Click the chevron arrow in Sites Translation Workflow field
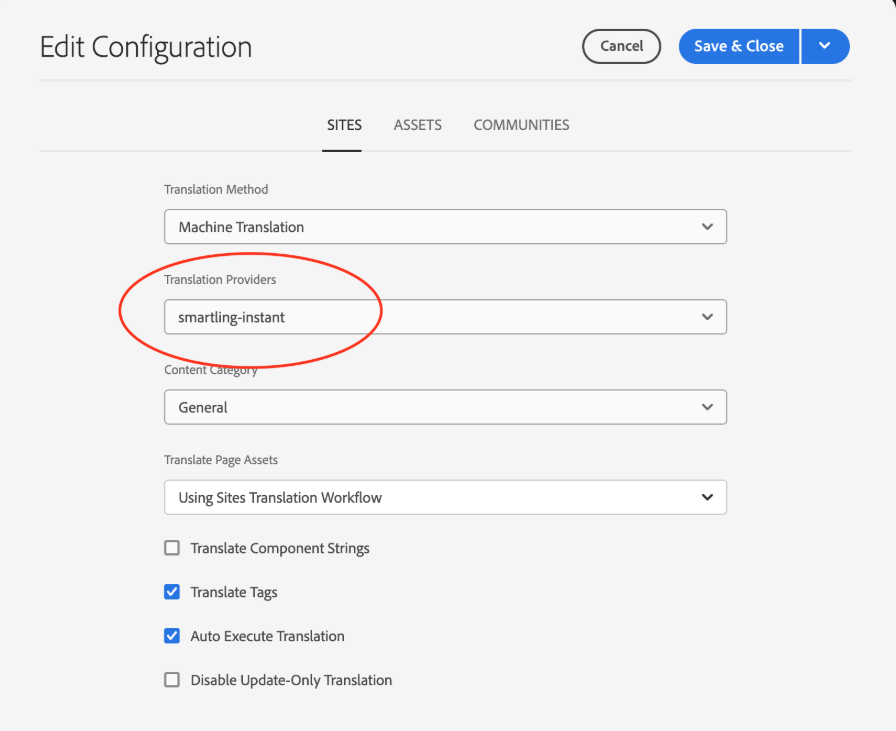Screen dimensions: 896x731 point(707,497)
